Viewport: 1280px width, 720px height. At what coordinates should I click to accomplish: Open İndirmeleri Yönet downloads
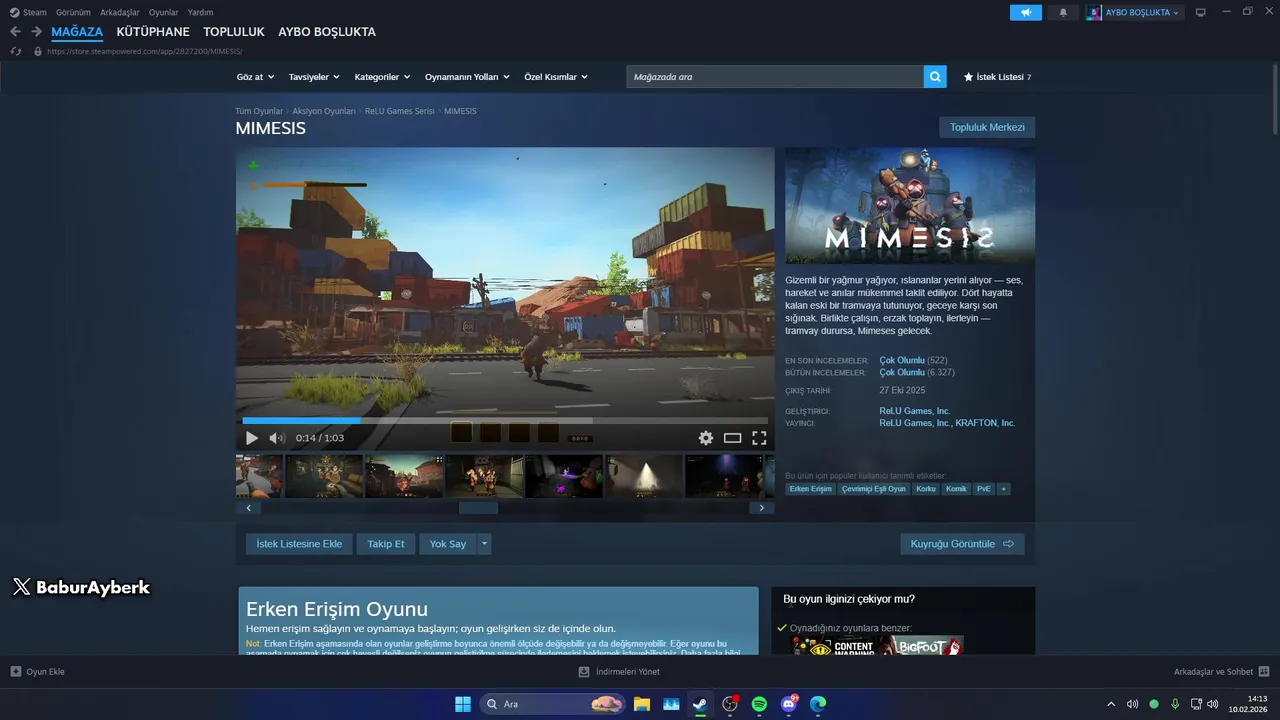619,672
